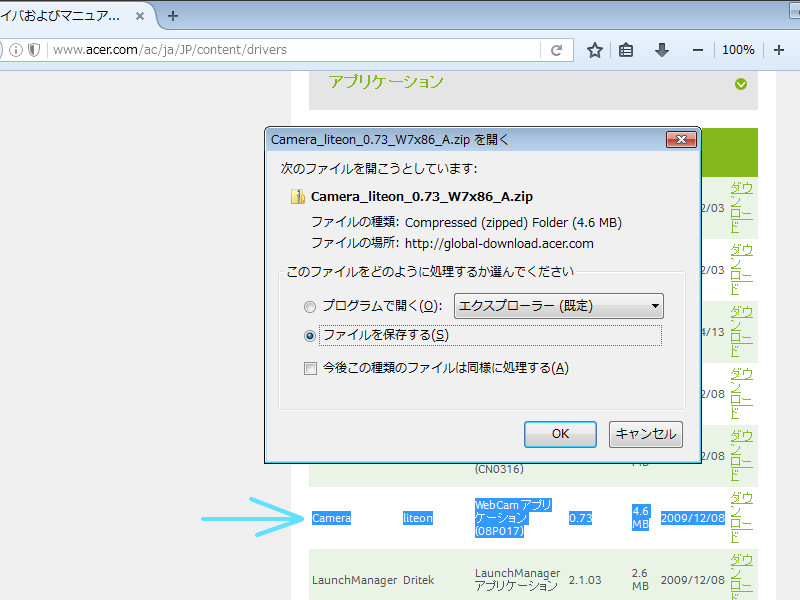Click the LaunchManager name cell
The image size is (800, 600).
[355, 580]
